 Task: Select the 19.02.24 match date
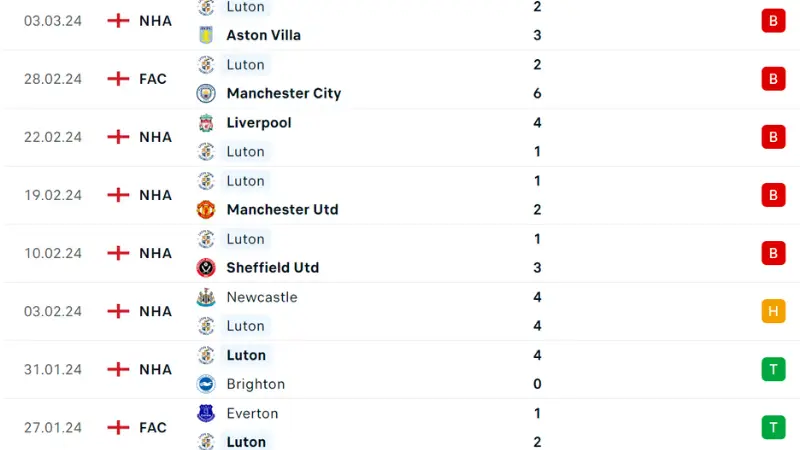(53, 195)
